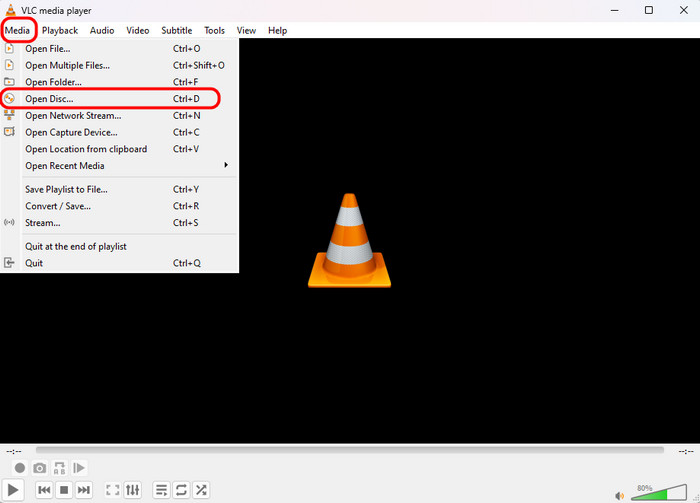Click the Open Folder icon

9,82
